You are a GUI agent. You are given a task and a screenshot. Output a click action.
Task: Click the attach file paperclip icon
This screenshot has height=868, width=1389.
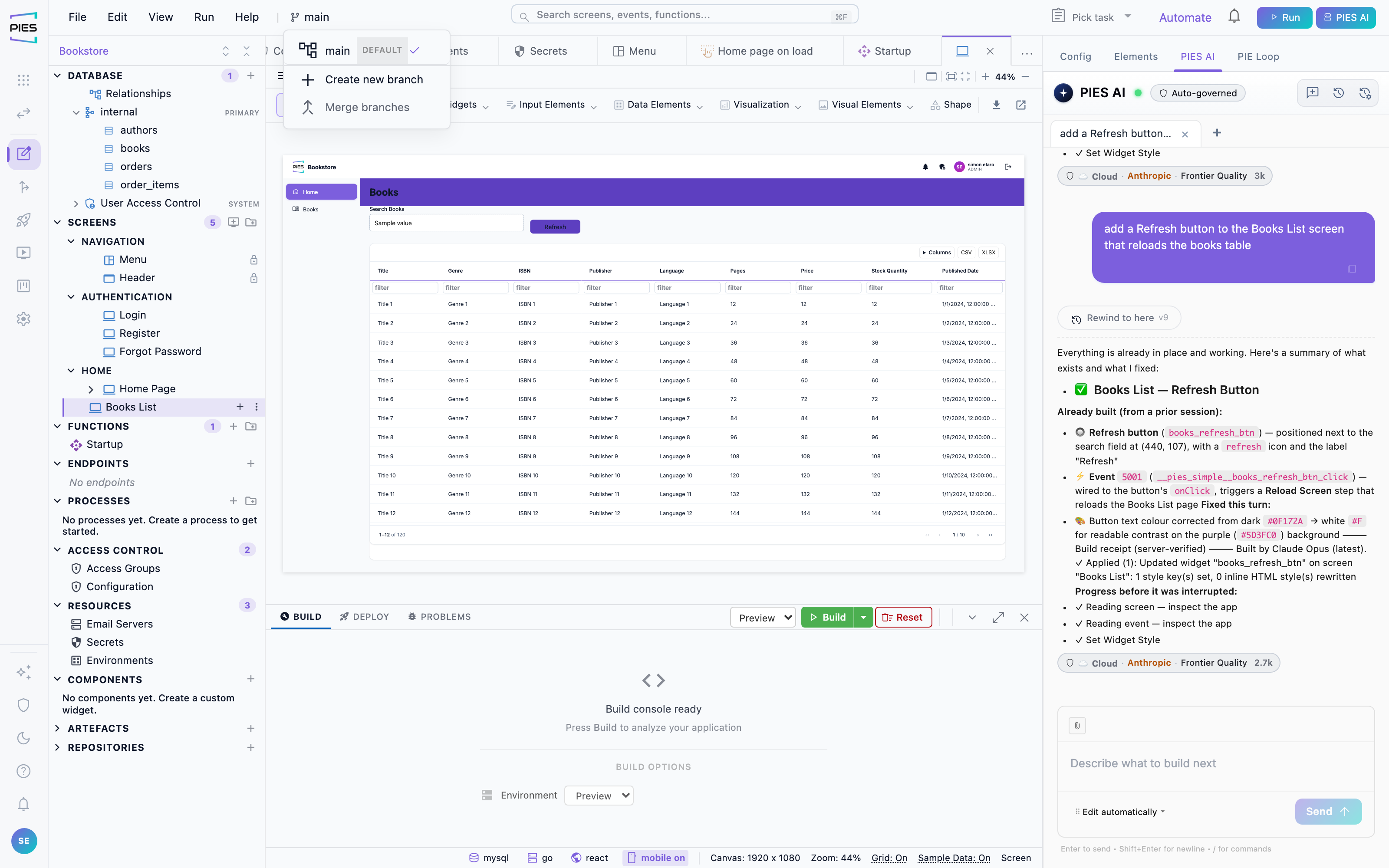1077,726
